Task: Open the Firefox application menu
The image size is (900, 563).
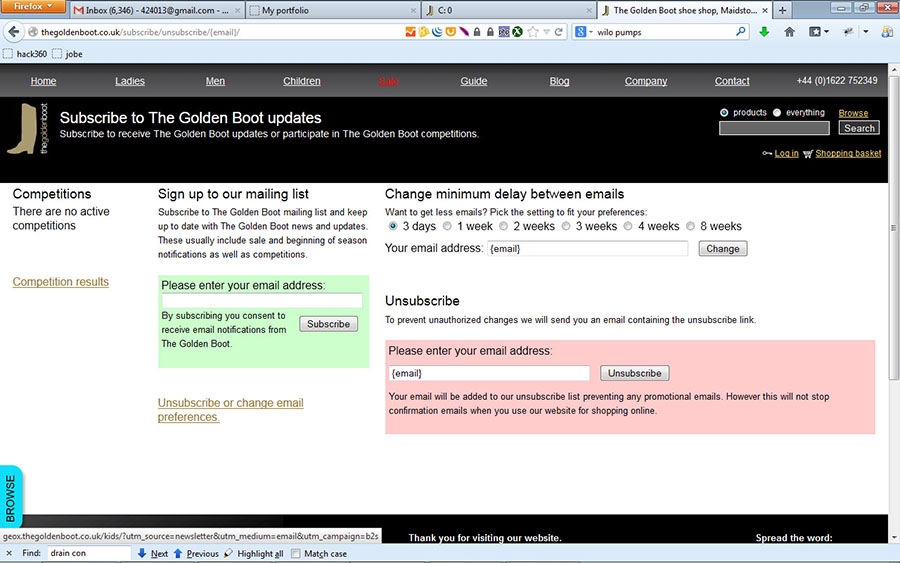Action: [x=33, y=6]
